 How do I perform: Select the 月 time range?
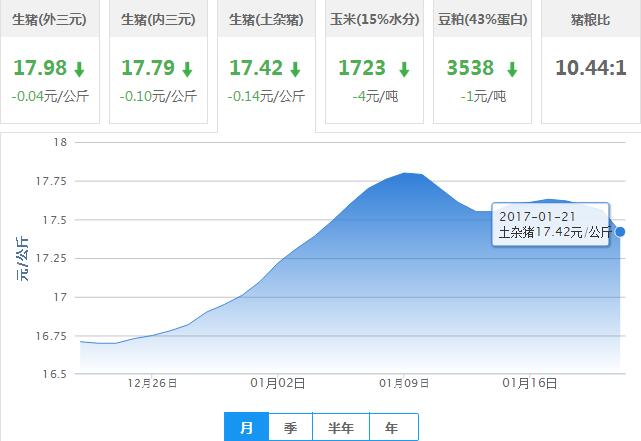click(x=246, y=427)
